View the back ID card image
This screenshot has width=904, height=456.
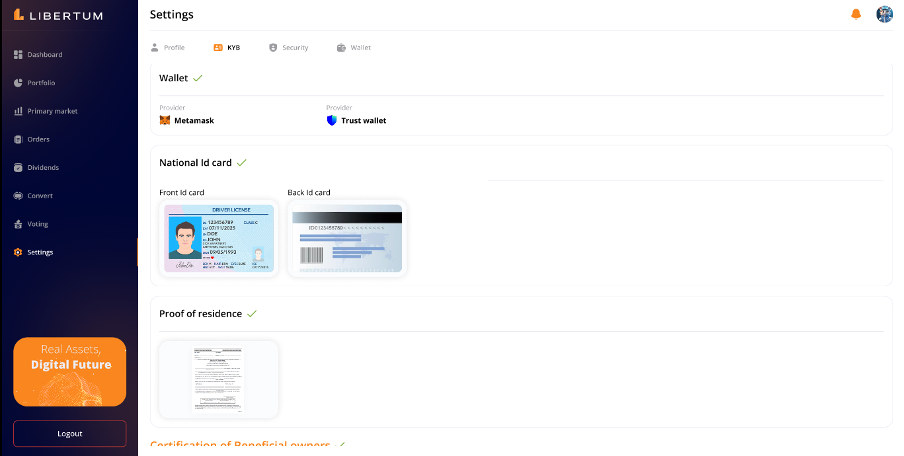coord(346,238)
